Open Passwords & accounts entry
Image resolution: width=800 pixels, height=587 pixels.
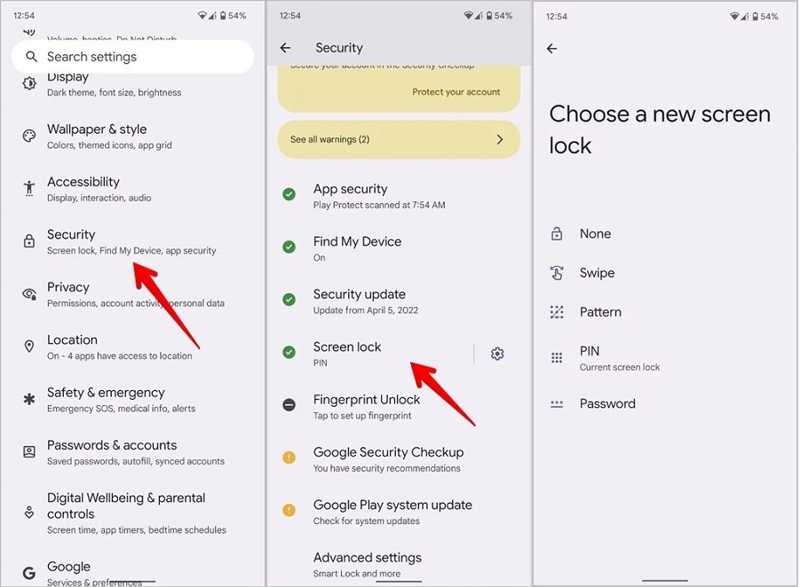133,452
